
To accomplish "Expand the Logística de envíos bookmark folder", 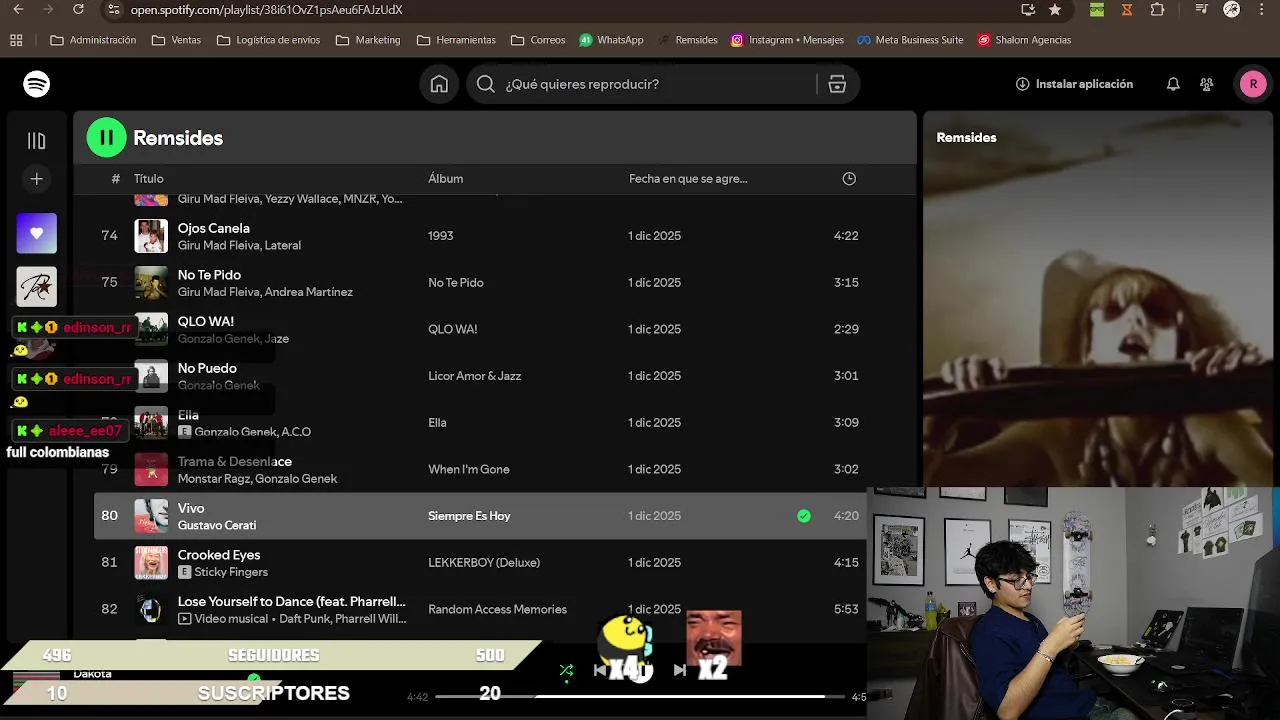I will tap(268, 40).
